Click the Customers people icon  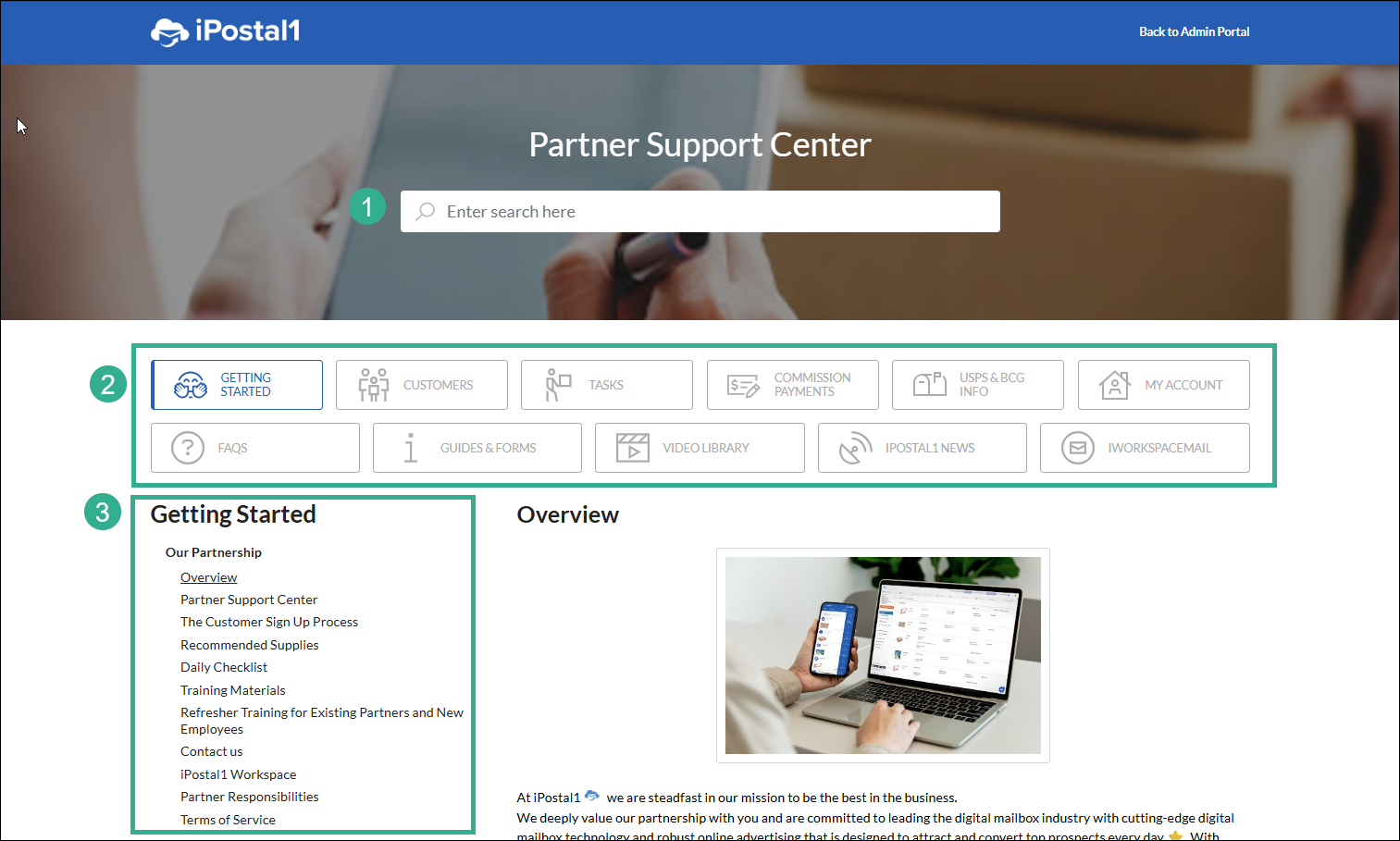pyautogui.click(x=374, y=385)
